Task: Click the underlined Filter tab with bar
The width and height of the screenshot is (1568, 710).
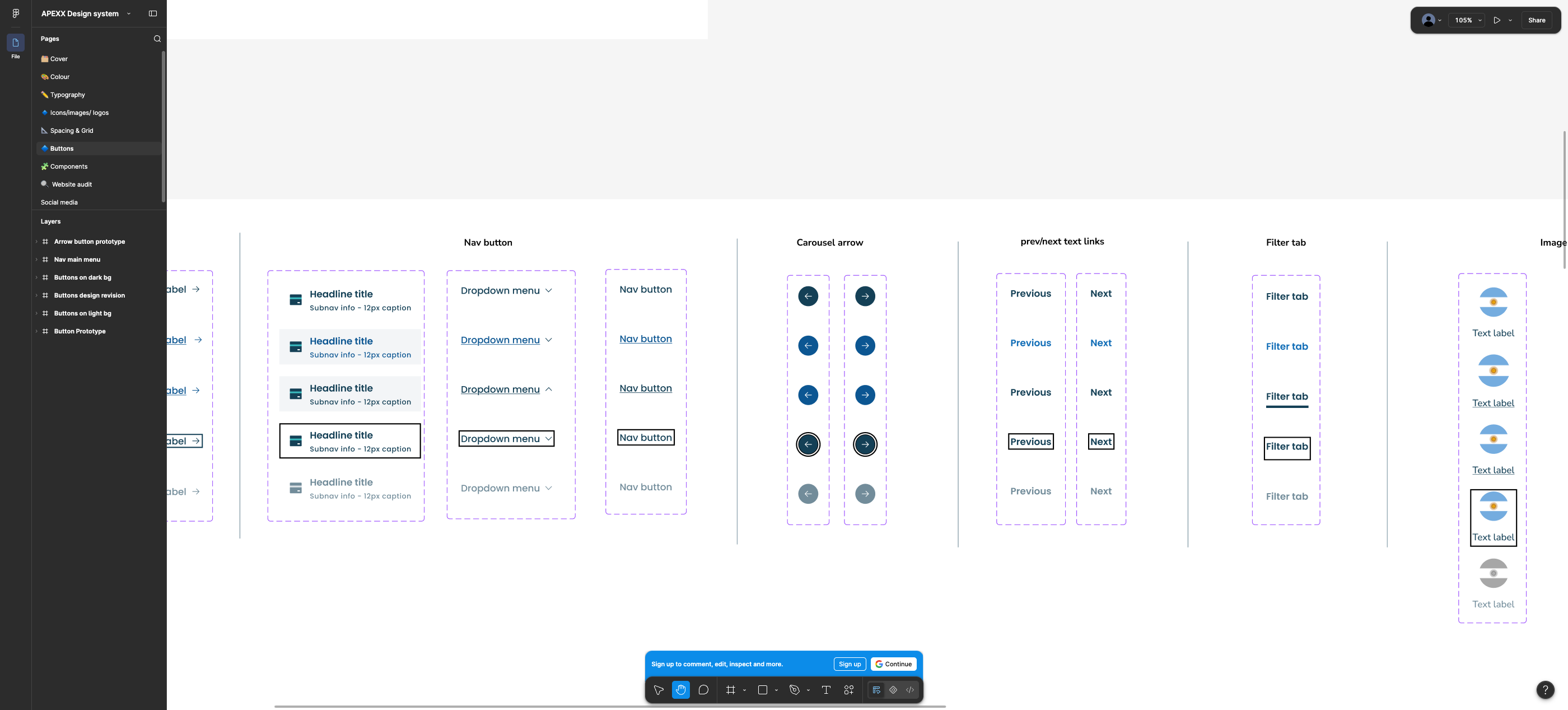Action: pyautogui.click(x=1286, y=398)
